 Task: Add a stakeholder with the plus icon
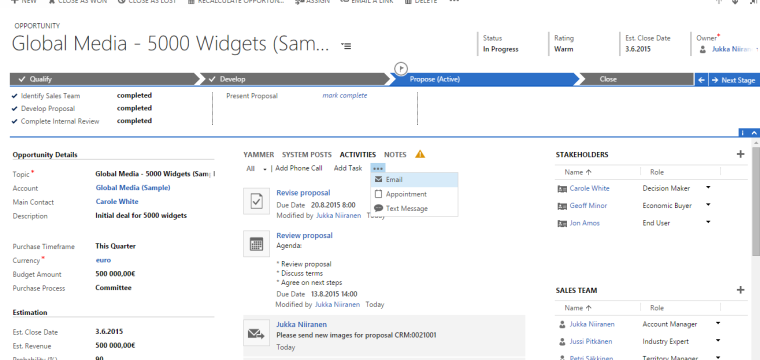tap(740, 154)
